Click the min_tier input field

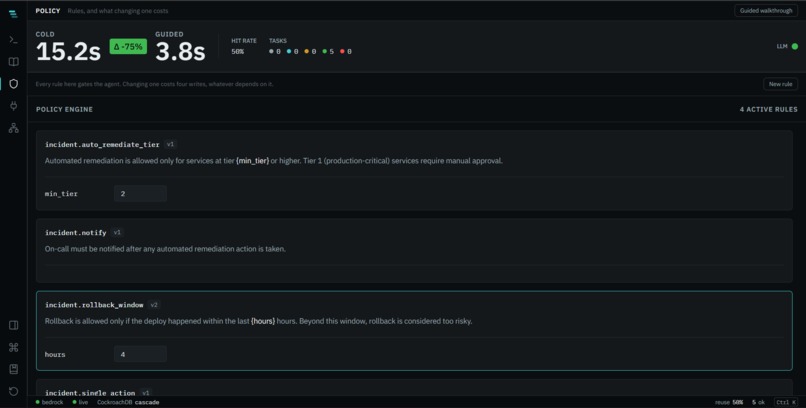[140, 194]
